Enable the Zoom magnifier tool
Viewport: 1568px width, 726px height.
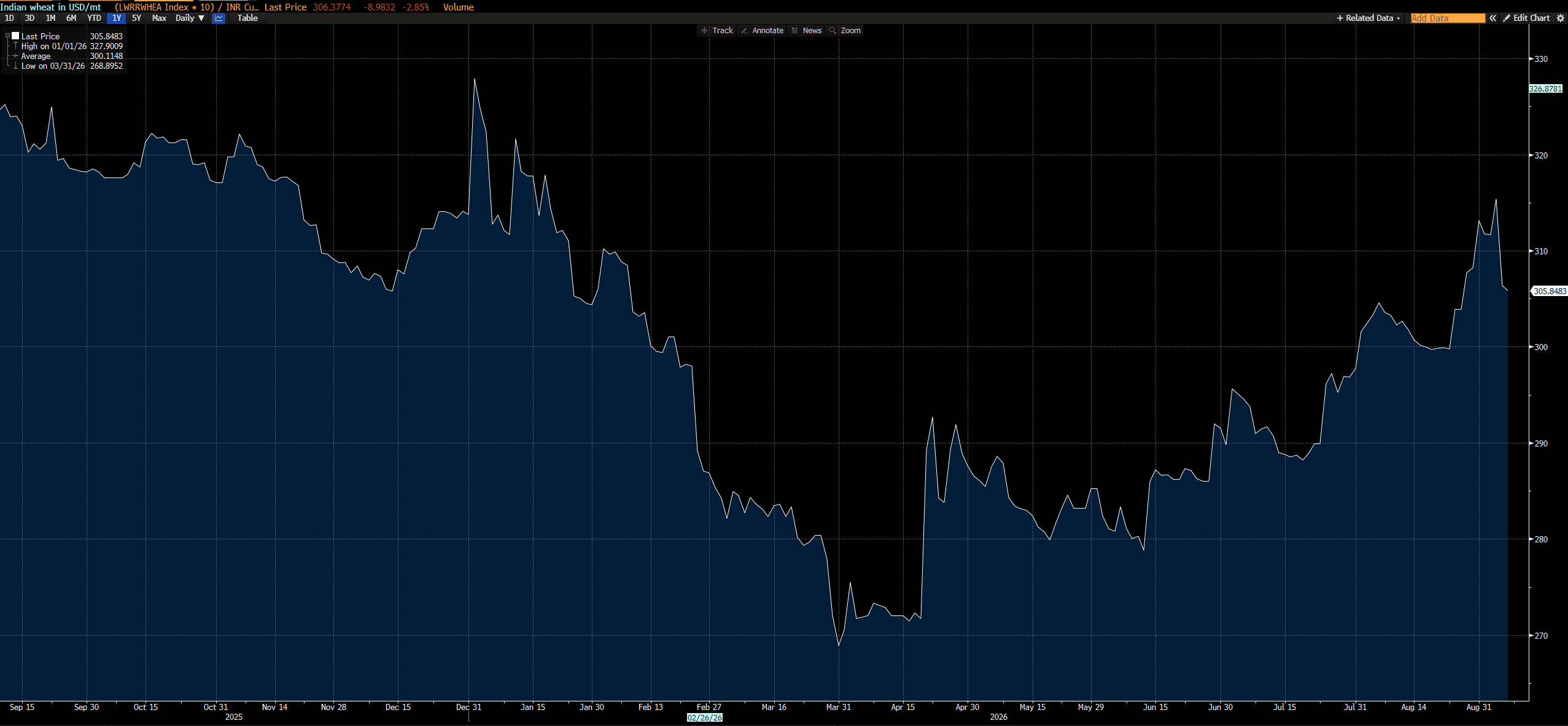[x=845, y=31]
